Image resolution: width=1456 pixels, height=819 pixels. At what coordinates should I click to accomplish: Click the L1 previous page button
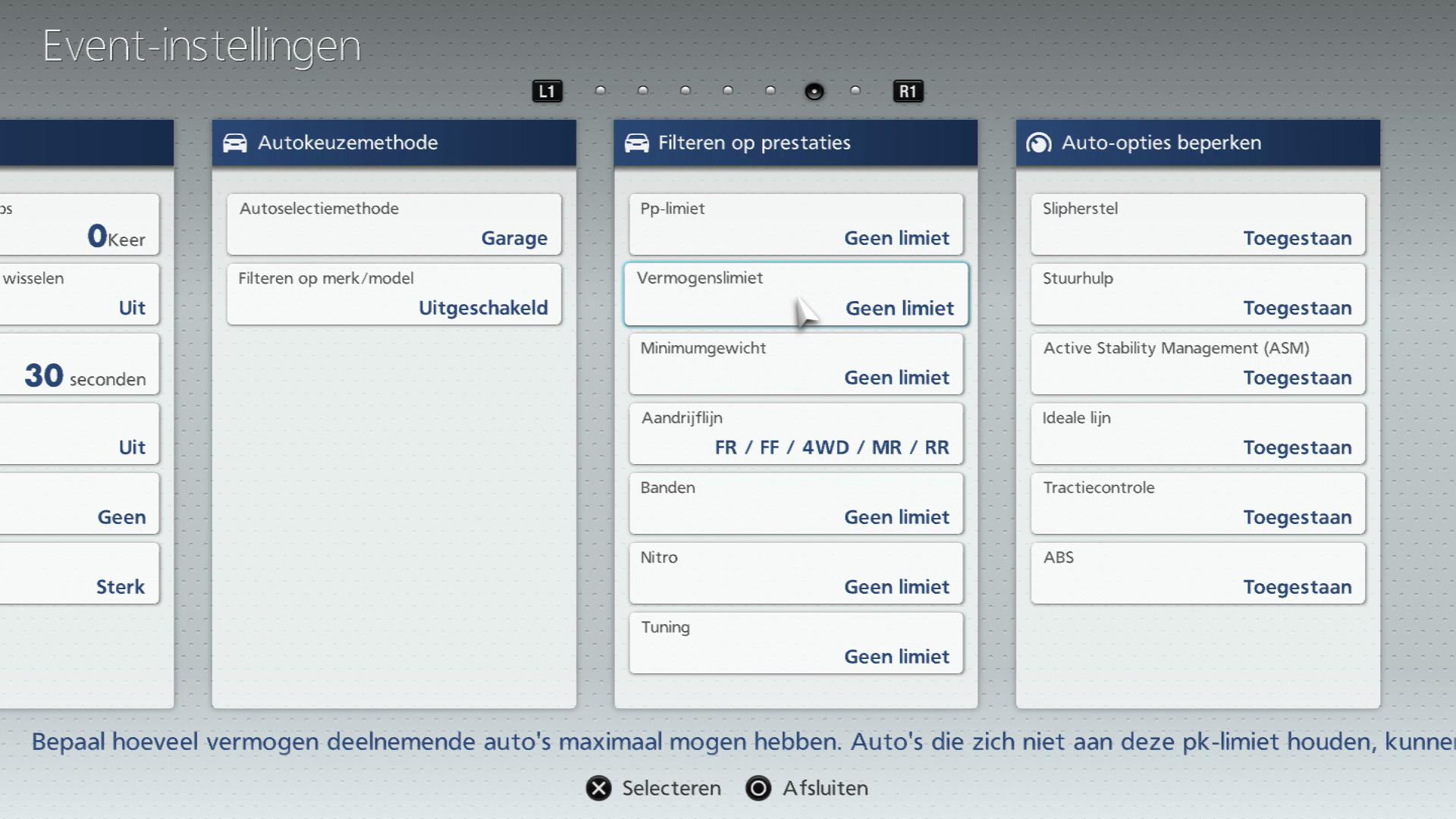(547, 92)
